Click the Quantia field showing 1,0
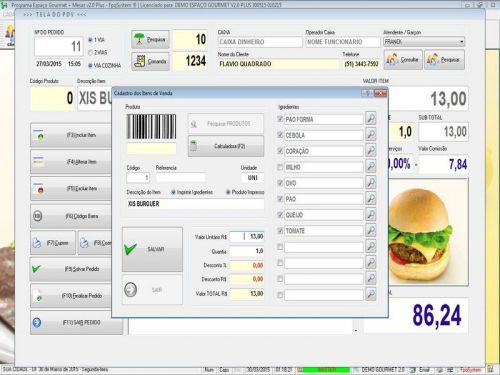The height and width of the screenshot is (375, 500). (247, 251)
